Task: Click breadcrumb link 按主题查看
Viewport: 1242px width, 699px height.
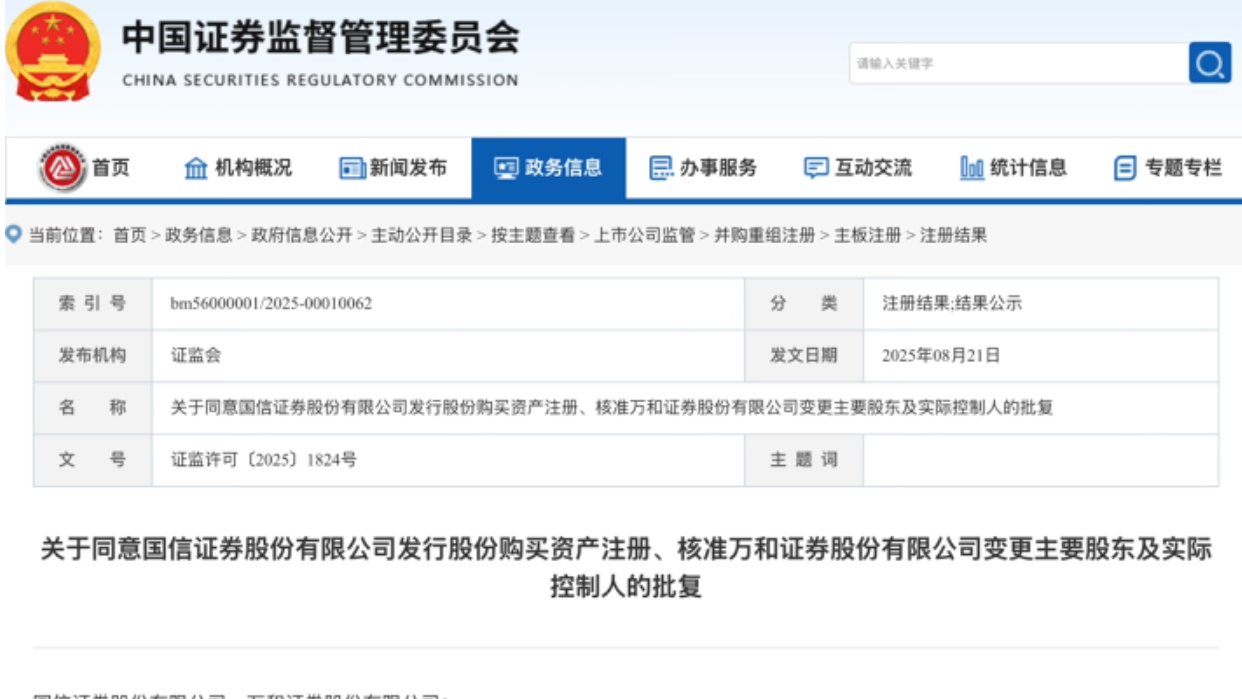Action: click(x=533, y=235)
